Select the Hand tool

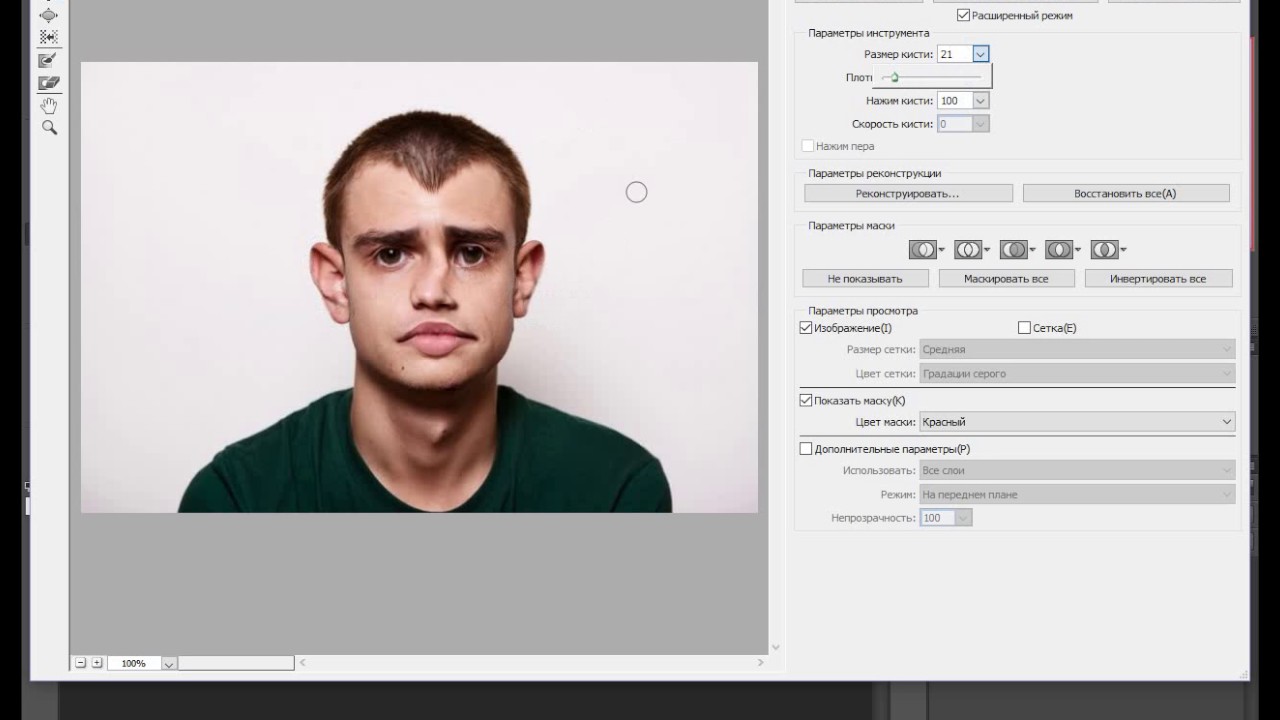tap(48, 106)
